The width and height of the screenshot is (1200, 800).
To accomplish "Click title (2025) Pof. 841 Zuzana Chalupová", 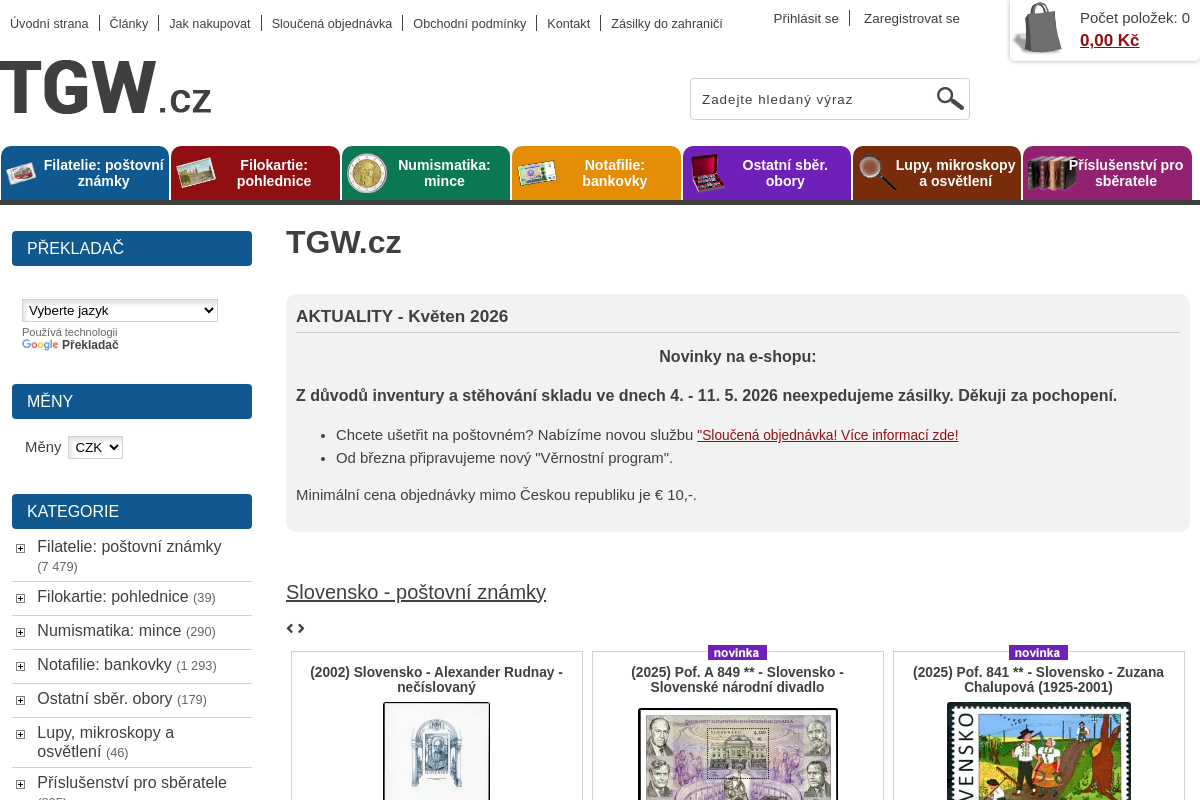I will [x=1039, y=680].
